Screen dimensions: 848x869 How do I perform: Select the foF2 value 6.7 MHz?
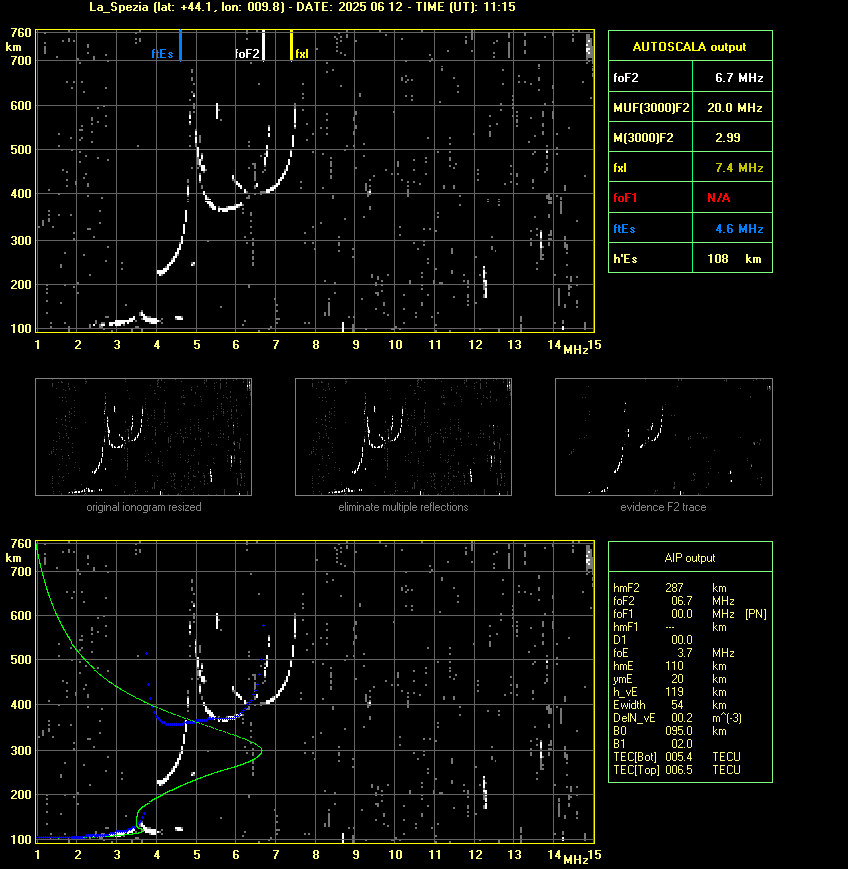click(739, 78)
